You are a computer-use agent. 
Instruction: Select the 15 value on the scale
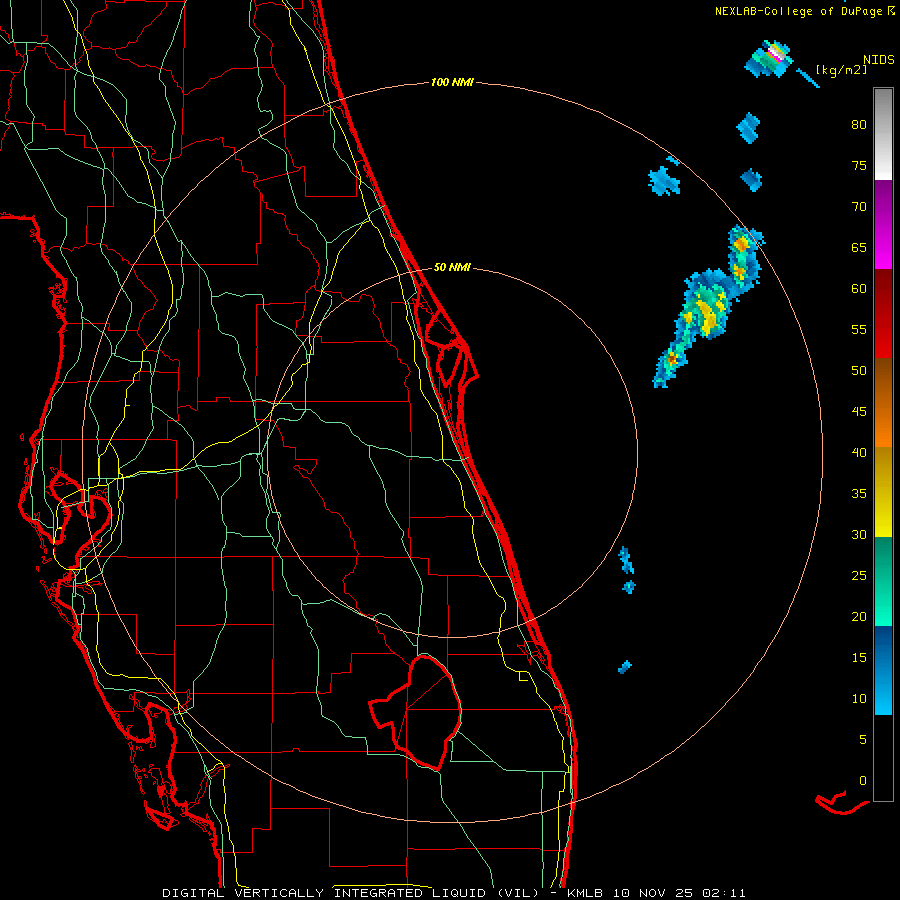[859, 658]
